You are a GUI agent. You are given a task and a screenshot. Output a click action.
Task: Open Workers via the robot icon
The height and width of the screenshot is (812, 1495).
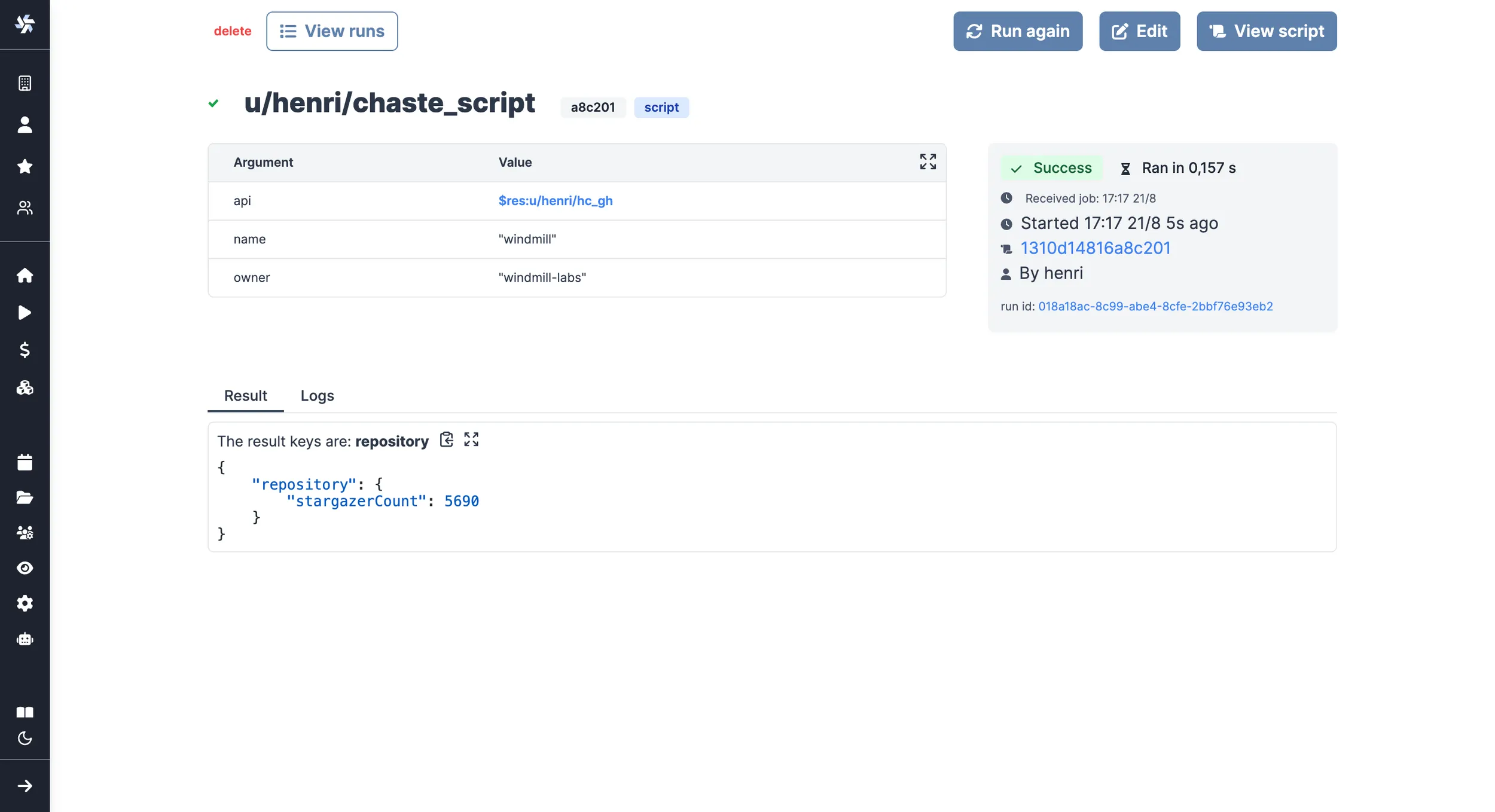point(25,639)
